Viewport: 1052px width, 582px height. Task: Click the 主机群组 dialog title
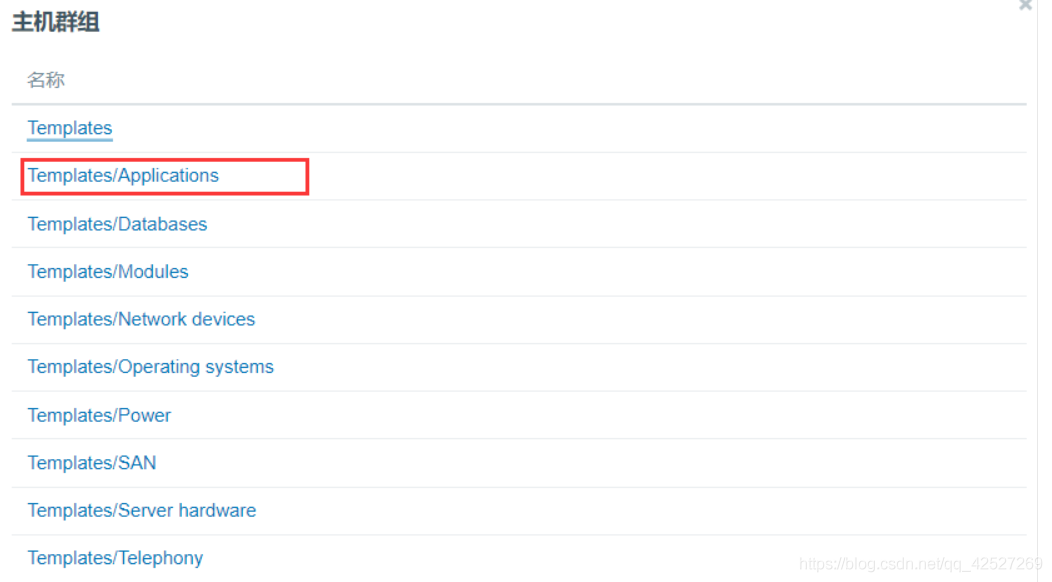coord(56,22)
